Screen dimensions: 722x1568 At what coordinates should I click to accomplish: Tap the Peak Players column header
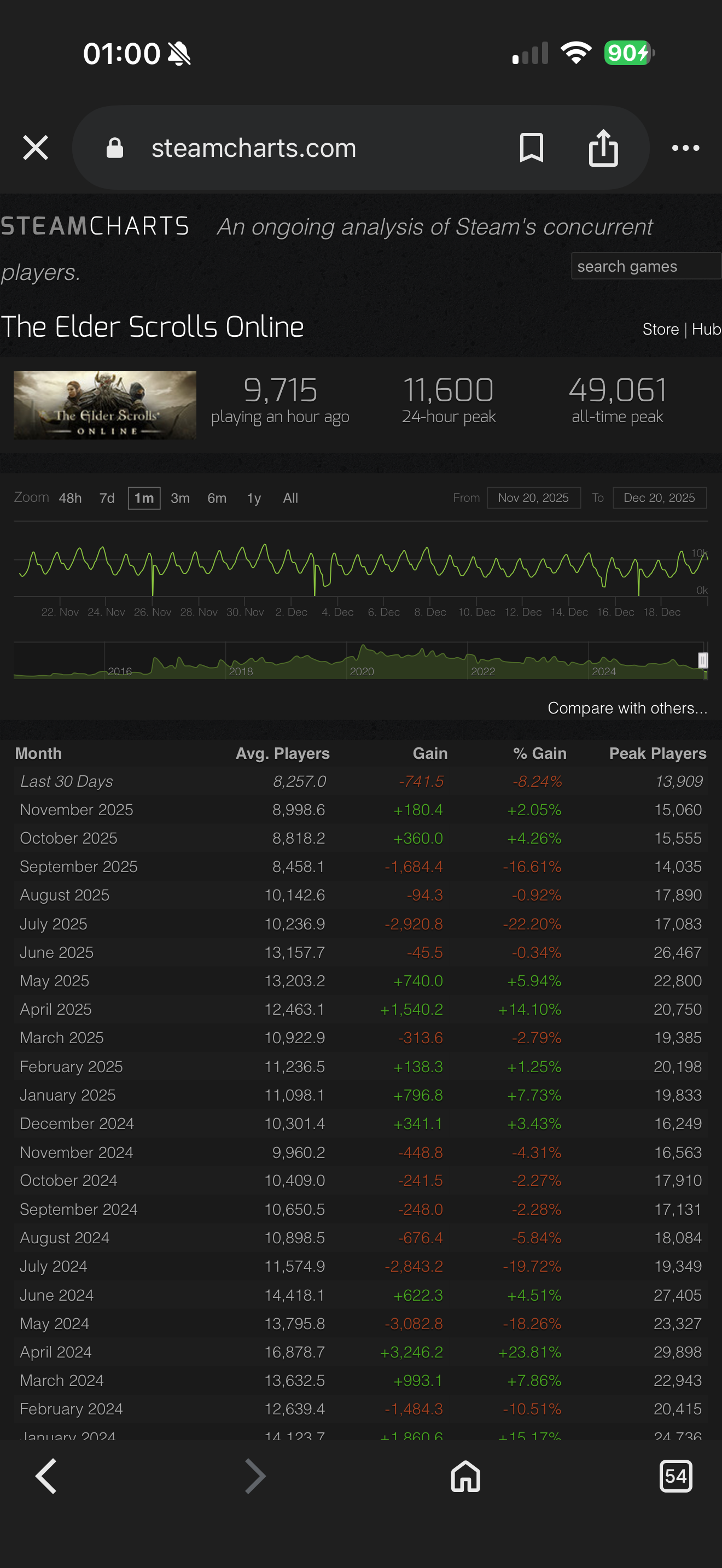[x=657, y=753]
